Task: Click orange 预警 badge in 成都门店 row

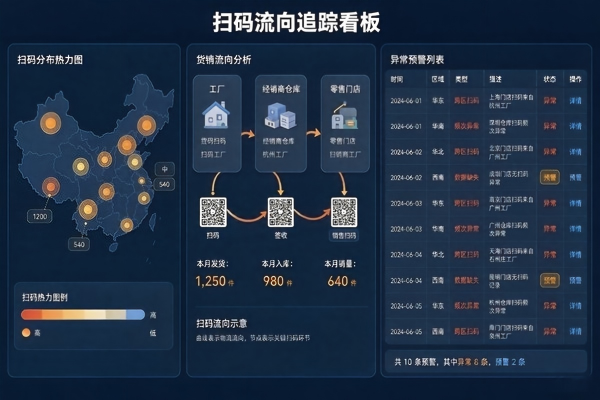Action: (550, 177)
